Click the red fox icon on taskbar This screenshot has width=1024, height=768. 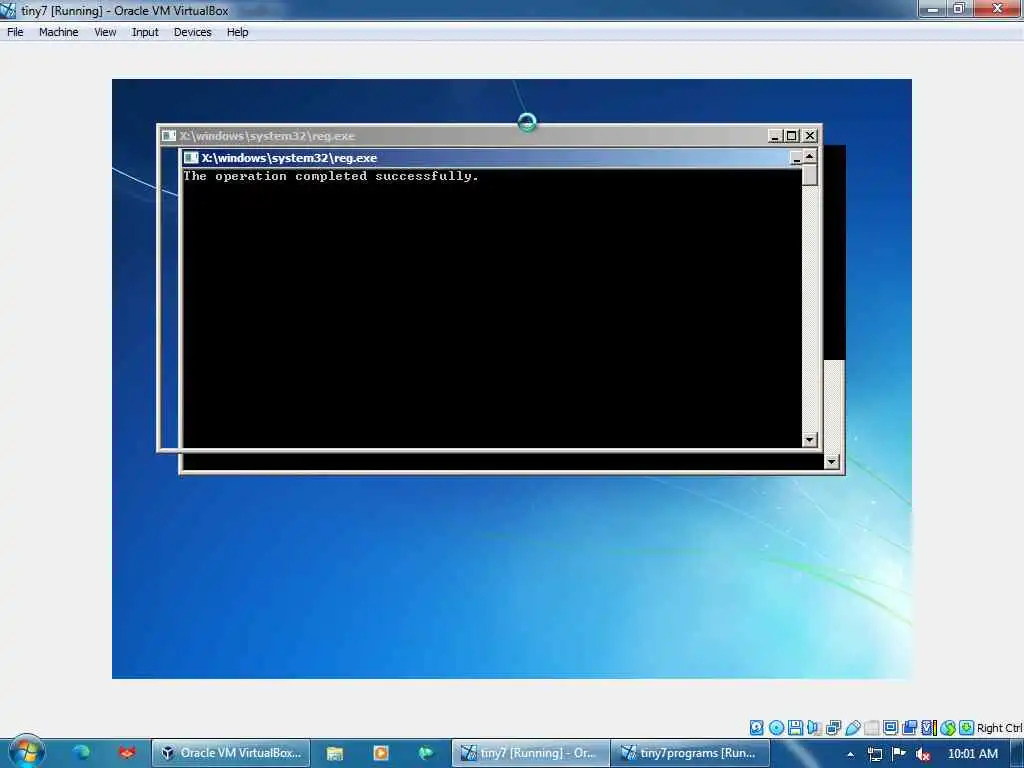(x=127, y=753)
